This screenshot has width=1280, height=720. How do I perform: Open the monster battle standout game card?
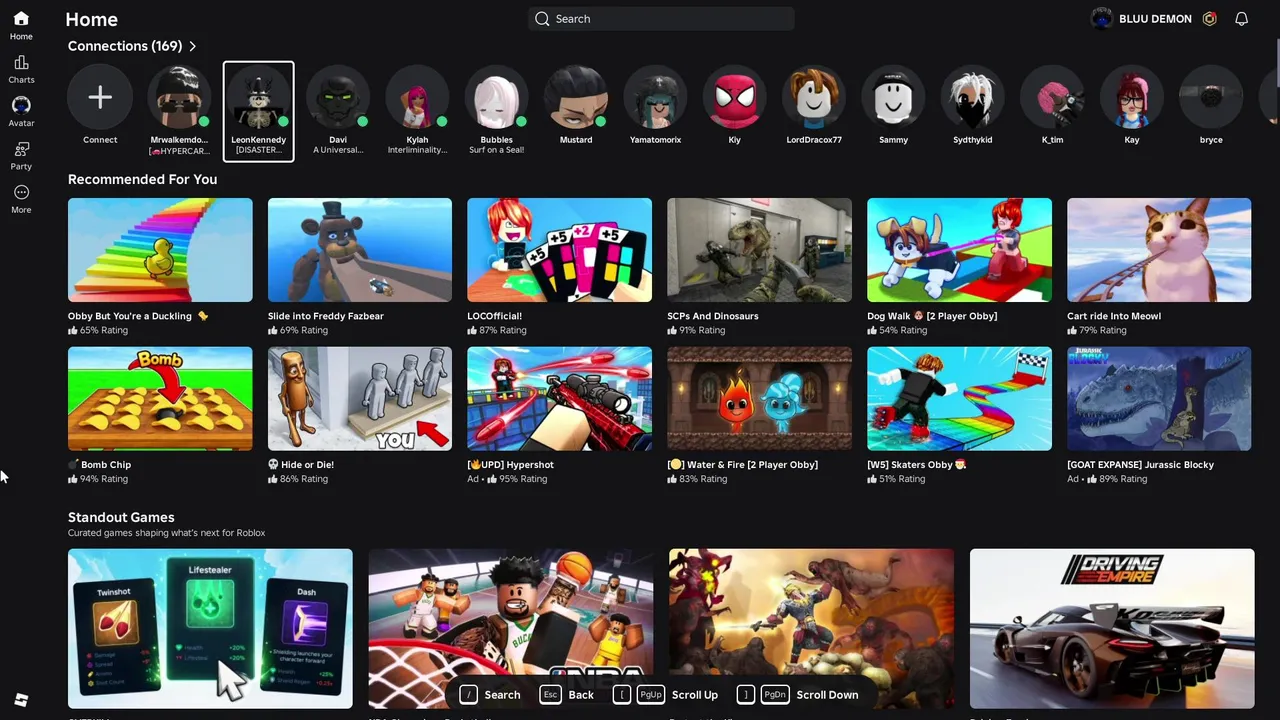tap(811, 628)
